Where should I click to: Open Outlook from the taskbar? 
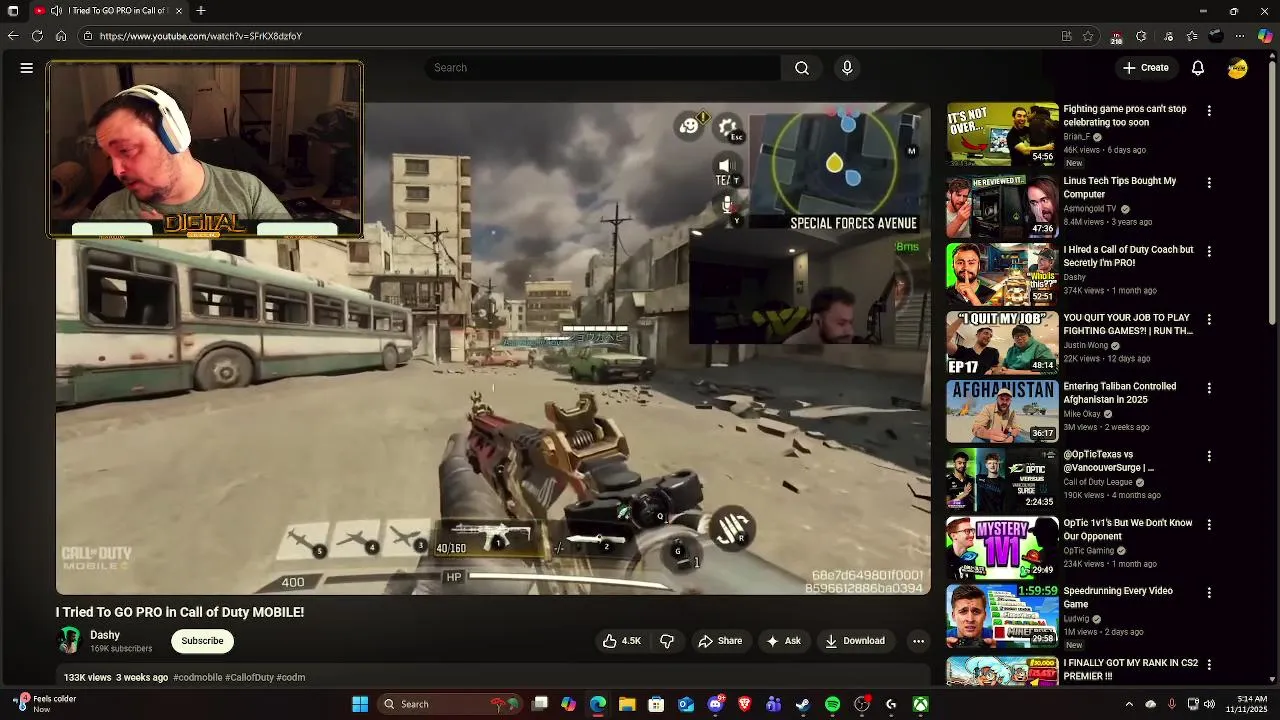(x=686, y=704)
